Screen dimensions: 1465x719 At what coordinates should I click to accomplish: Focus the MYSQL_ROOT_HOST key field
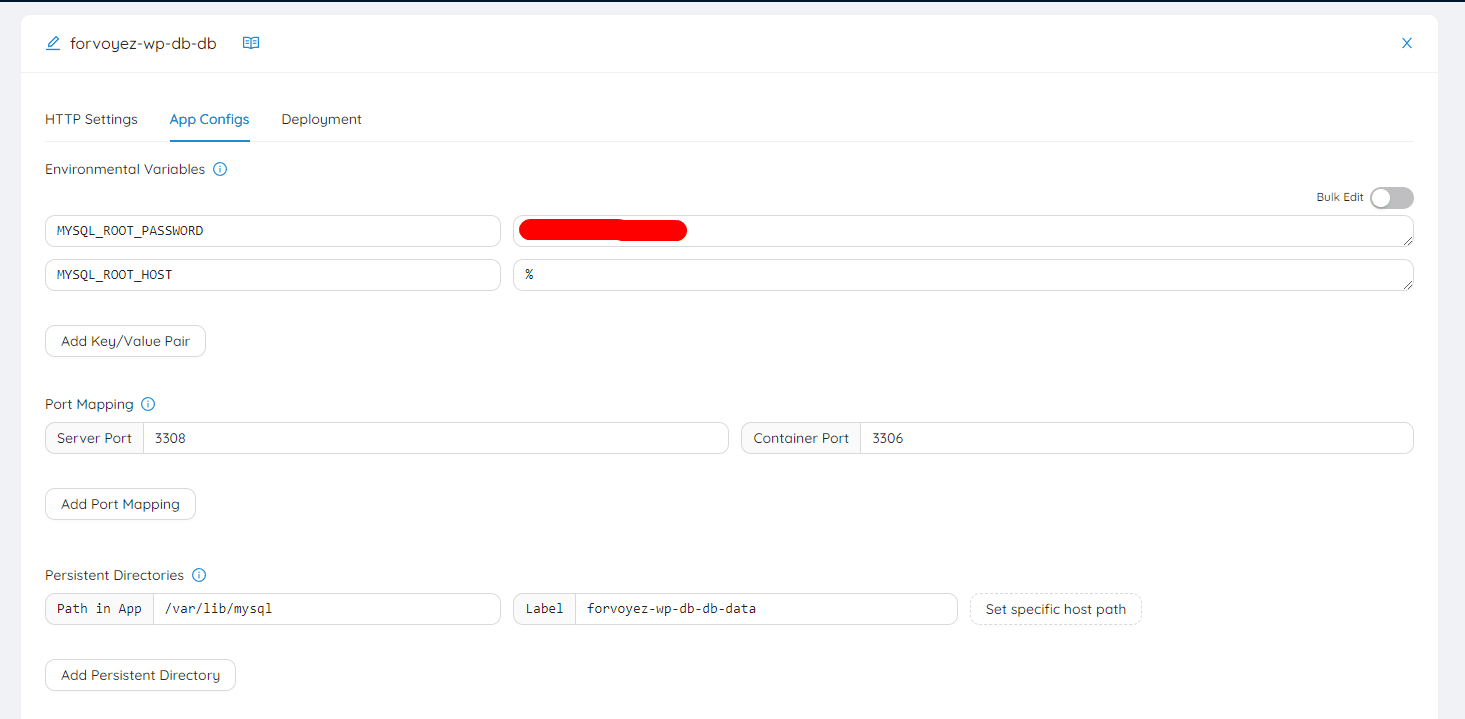tap(273, 275)
